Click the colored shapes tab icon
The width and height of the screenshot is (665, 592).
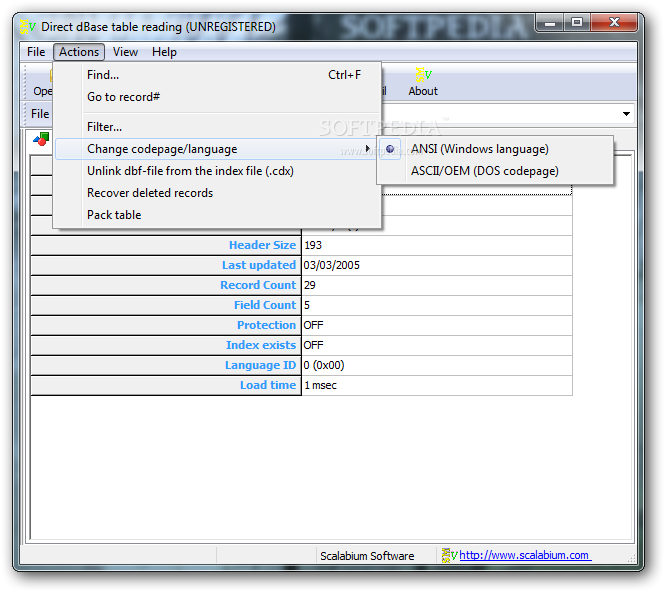41,139
